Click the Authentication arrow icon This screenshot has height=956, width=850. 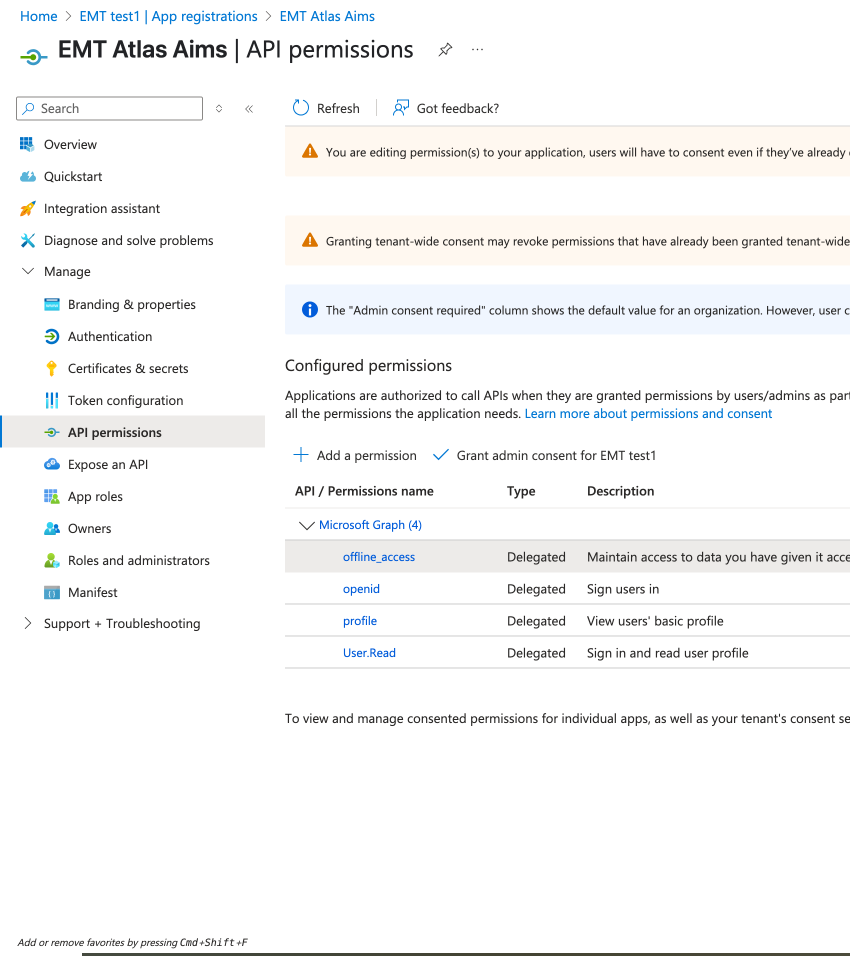tap(52, 337)
